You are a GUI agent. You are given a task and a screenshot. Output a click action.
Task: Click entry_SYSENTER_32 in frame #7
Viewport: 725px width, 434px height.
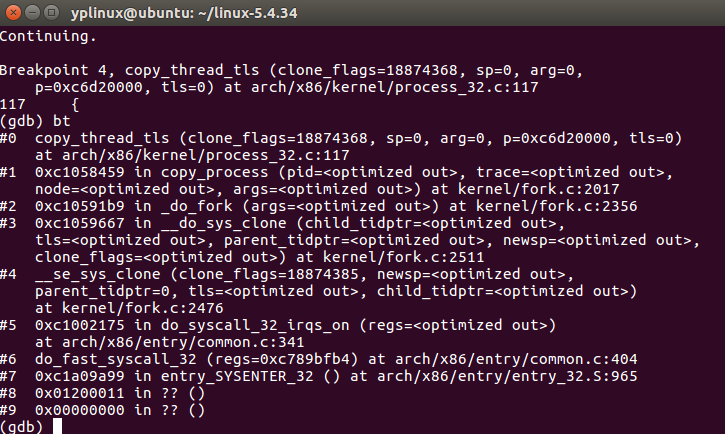pyautogui.click(x=237, y=376)
